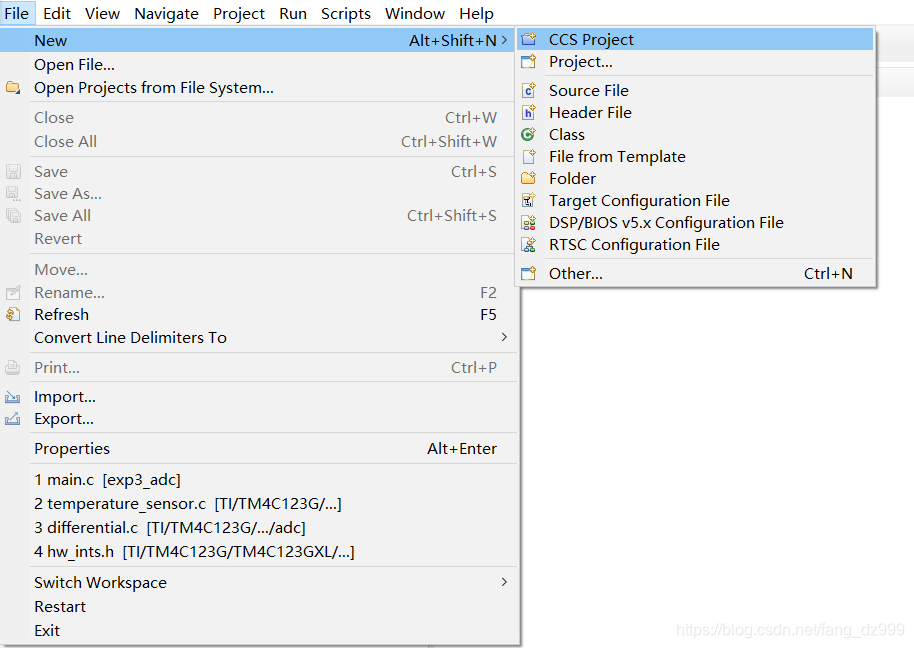Click the greyed Save disk icon

coord(13,172)
